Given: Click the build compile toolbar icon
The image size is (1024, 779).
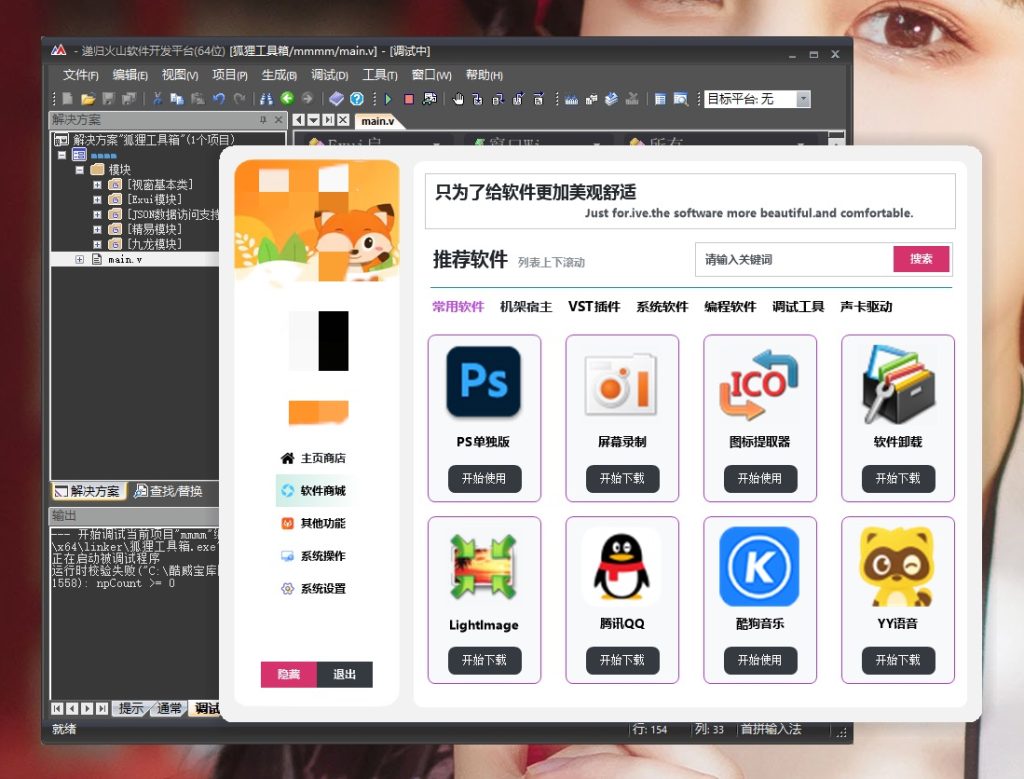Looking at the screenshot, I should (x=571, y=99).
